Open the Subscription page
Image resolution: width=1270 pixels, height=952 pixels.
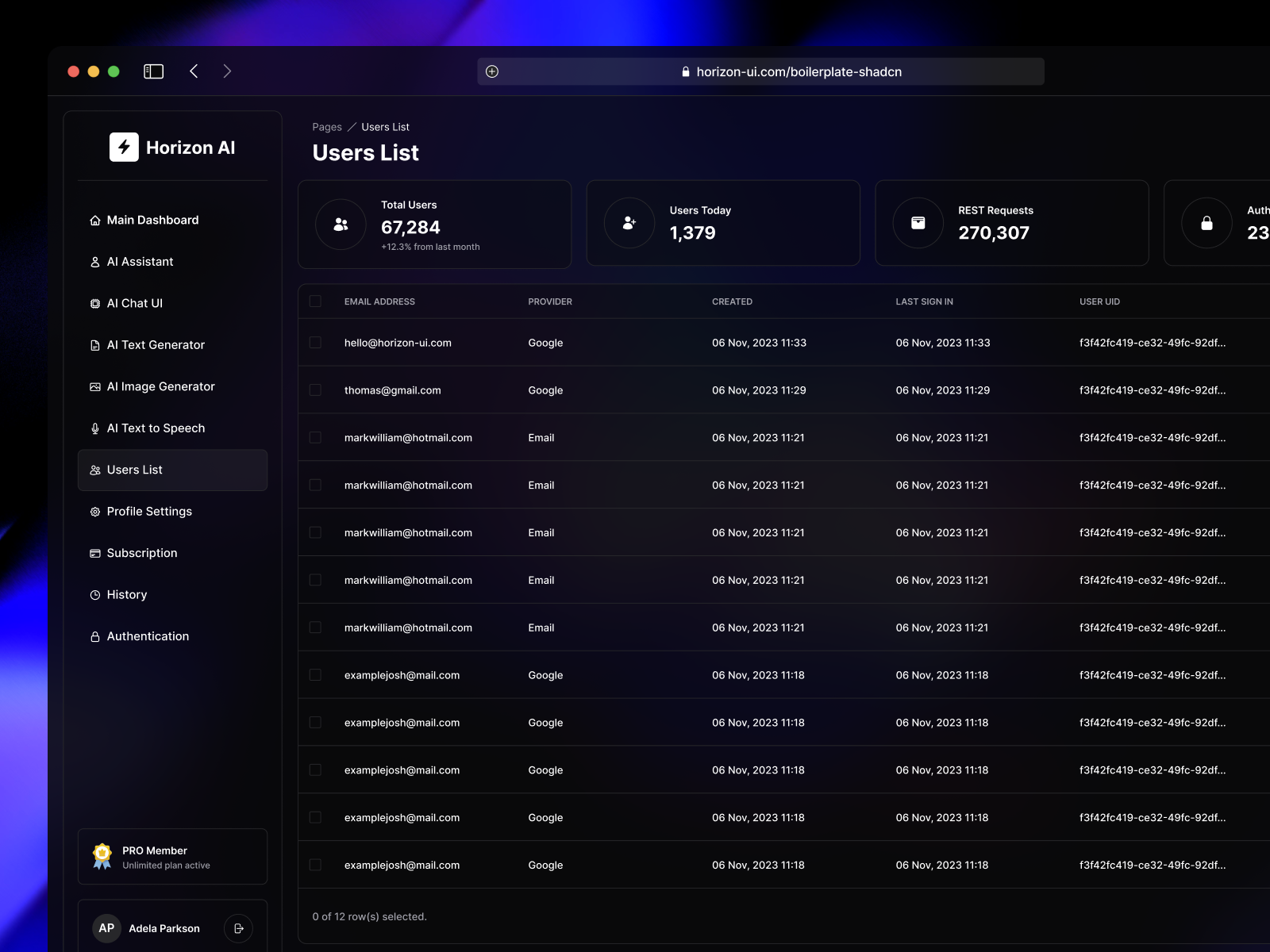pos(142,553)
